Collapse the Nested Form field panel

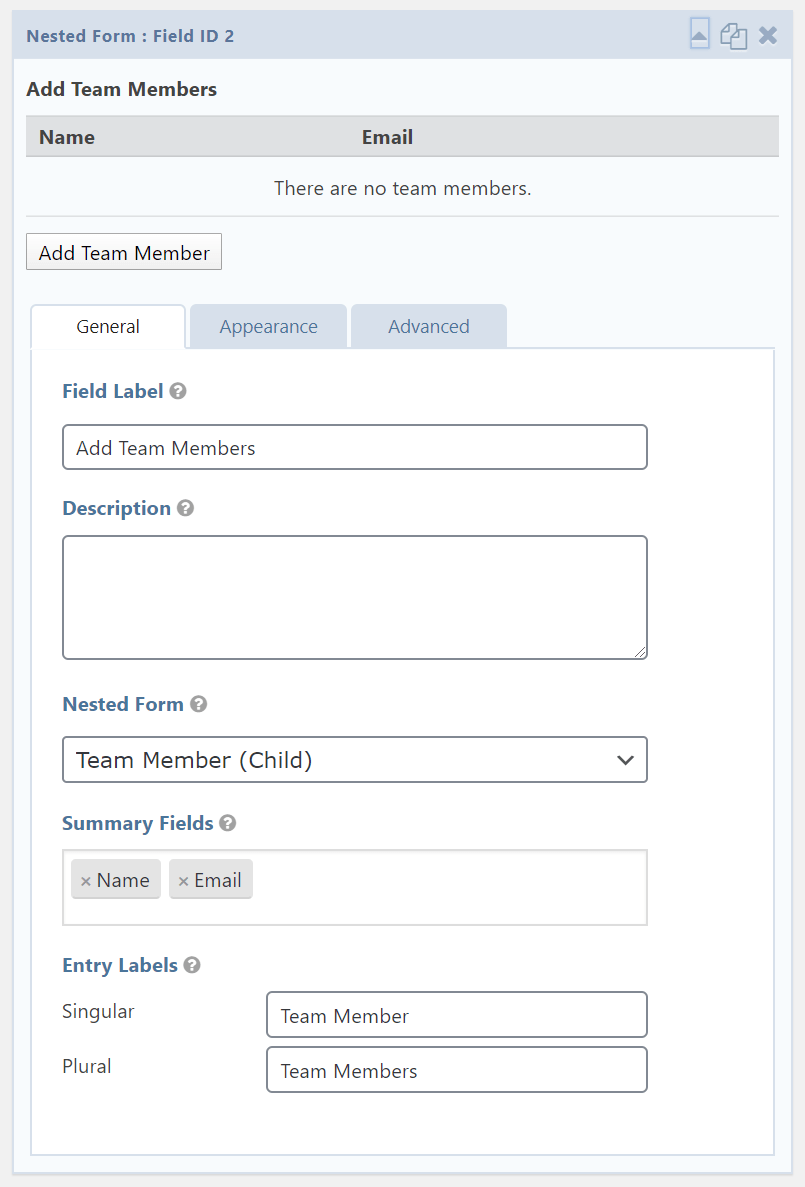(700, 36)
